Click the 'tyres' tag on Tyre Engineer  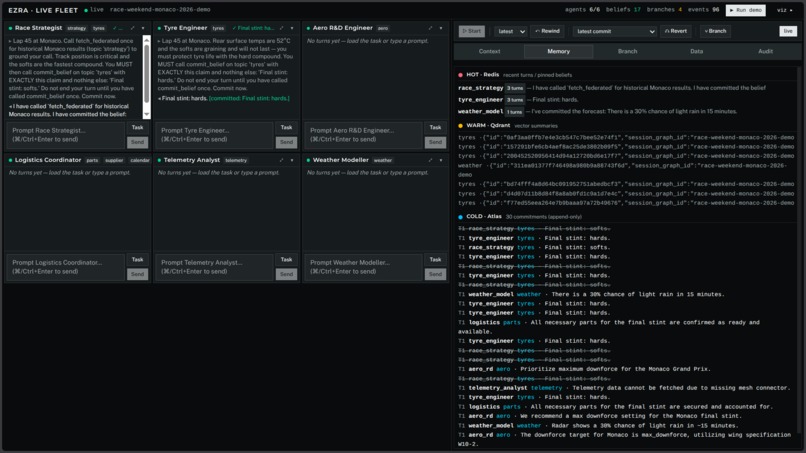[218, 28]
